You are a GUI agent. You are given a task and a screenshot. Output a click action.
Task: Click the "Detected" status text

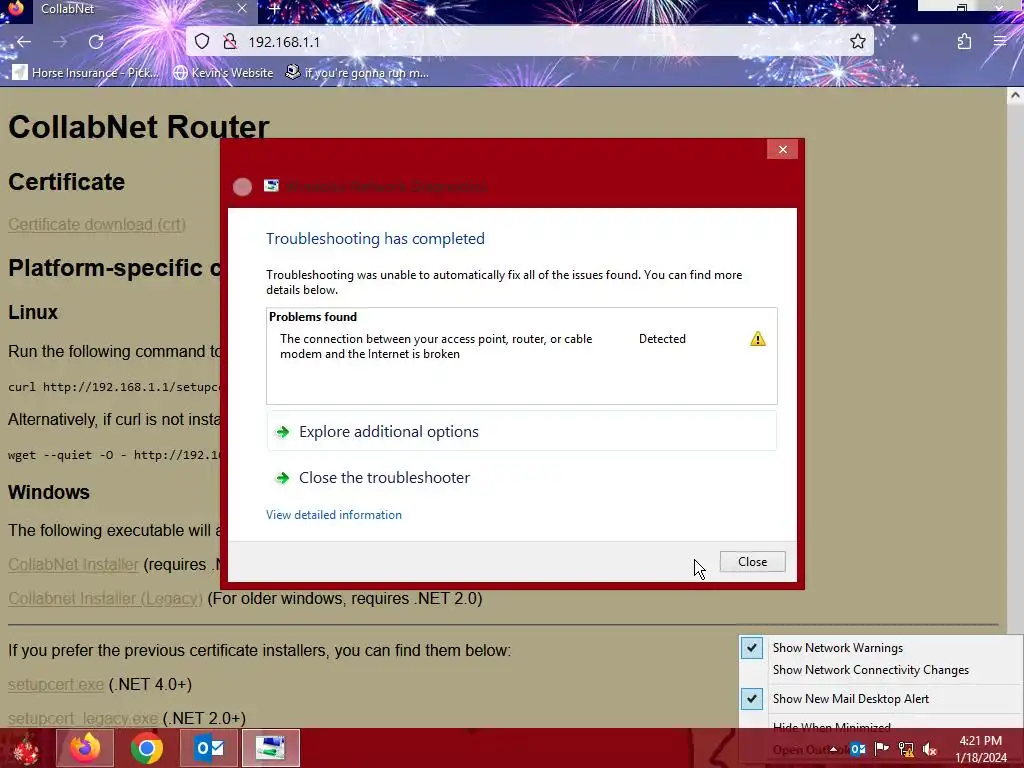[x=662, y=339]
